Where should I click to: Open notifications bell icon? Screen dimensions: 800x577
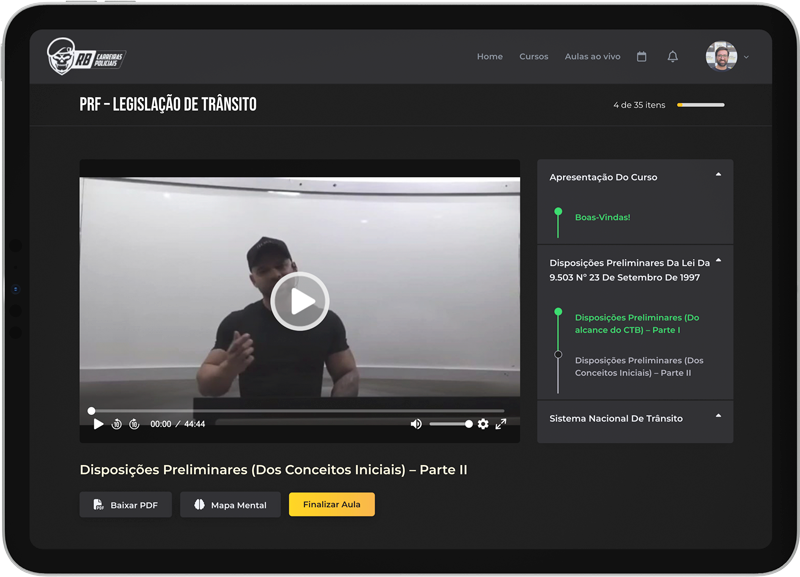click(x=672, y=57)
